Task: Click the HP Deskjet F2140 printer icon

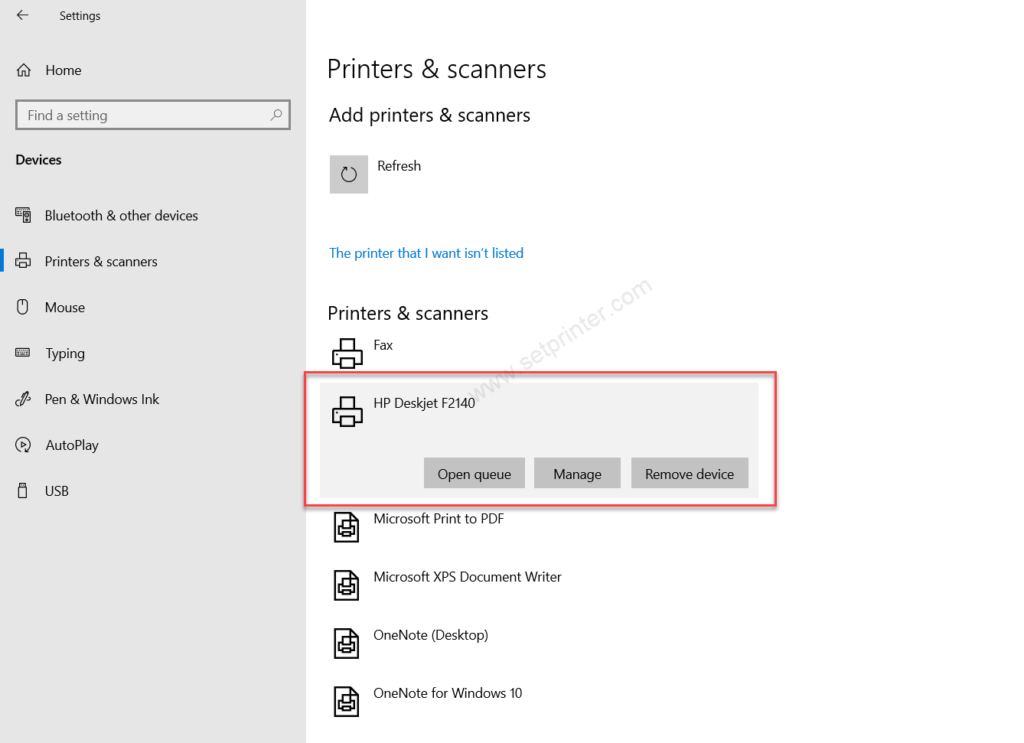Action: [347, 411]
